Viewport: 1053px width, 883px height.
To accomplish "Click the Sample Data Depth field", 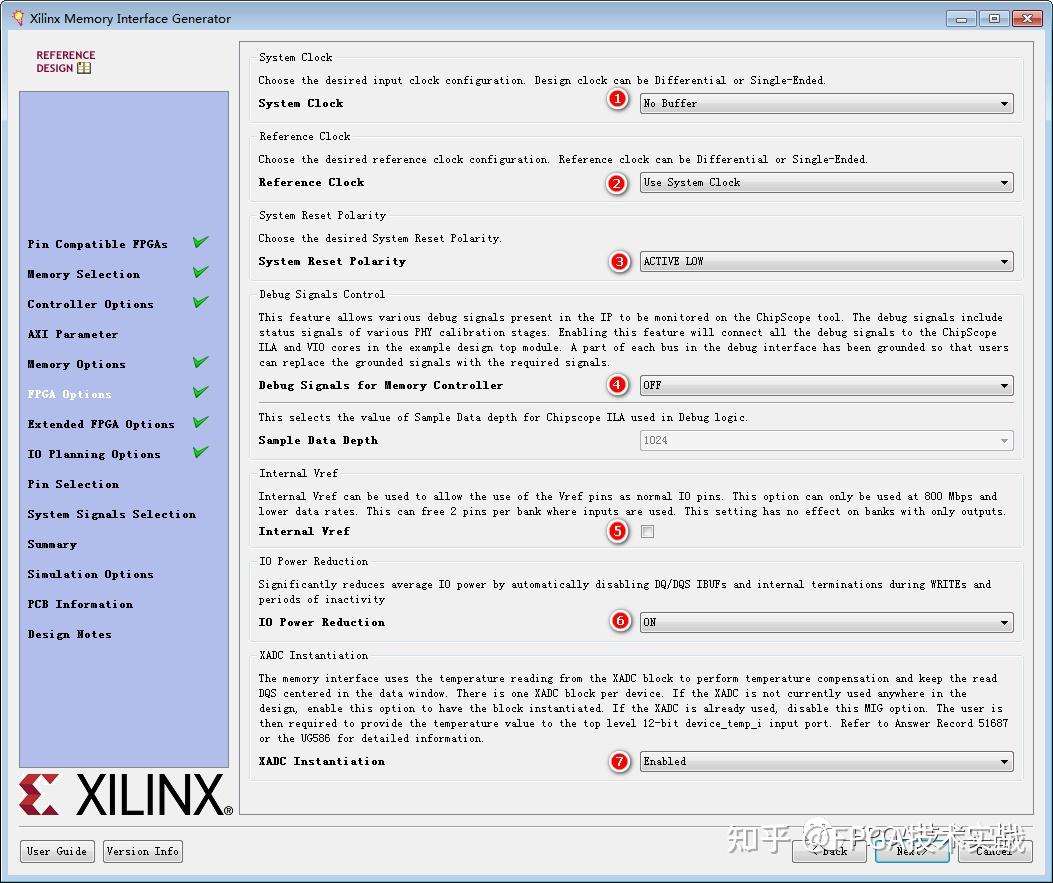I will click(x=826, y=440).
